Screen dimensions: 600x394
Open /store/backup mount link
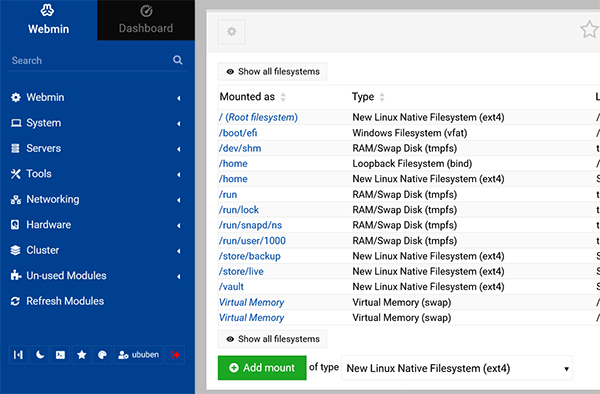point(249,256)
